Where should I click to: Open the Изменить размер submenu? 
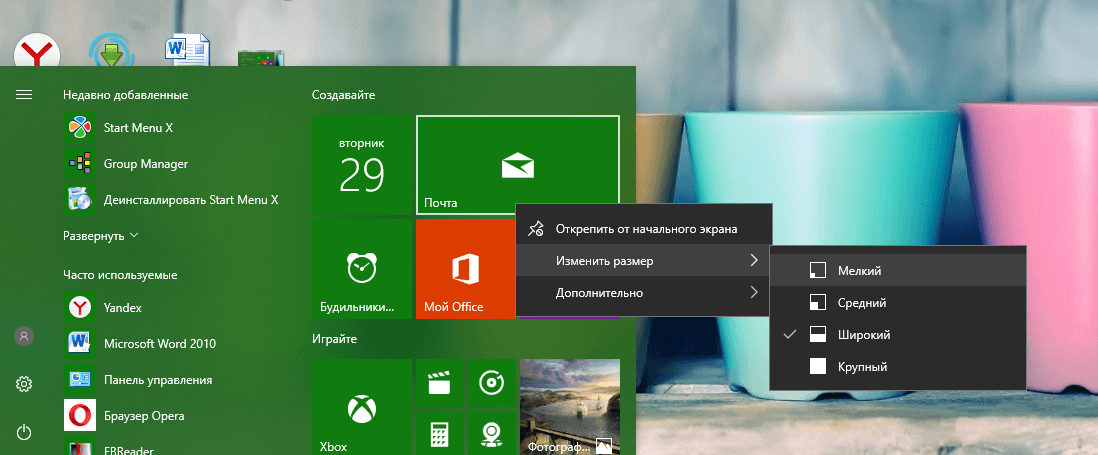coord(644,261)
